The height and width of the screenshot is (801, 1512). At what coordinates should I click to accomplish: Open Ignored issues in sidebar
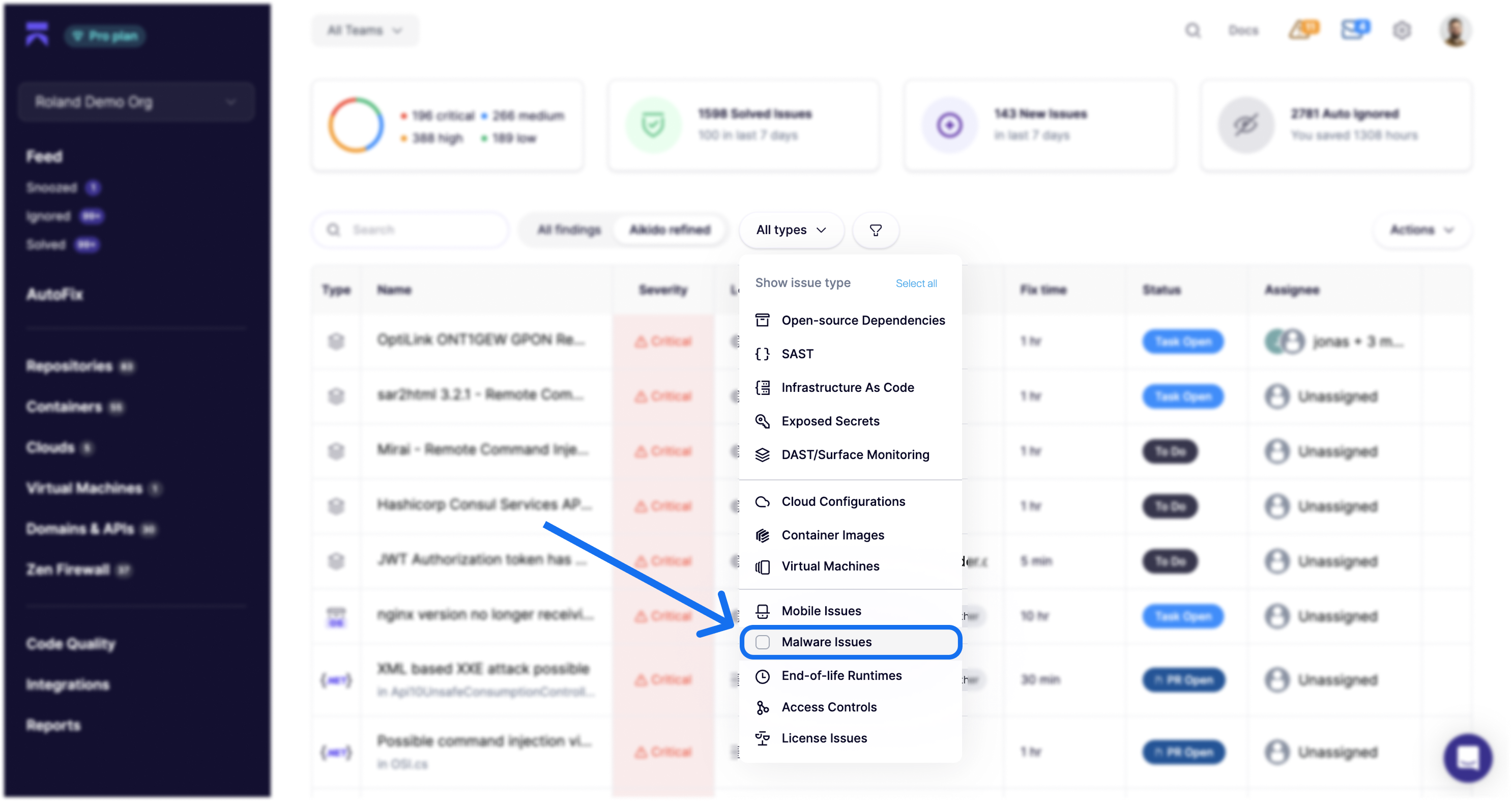tap(65, 216)
